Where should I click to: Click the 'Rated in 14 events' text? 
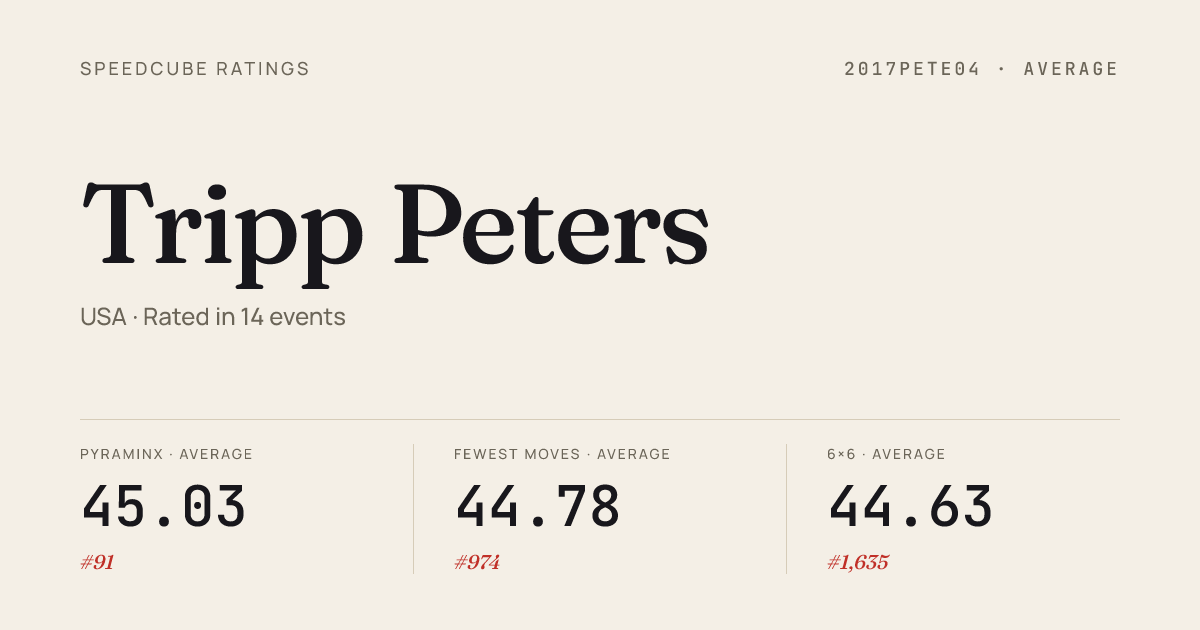tap(244, 317)
